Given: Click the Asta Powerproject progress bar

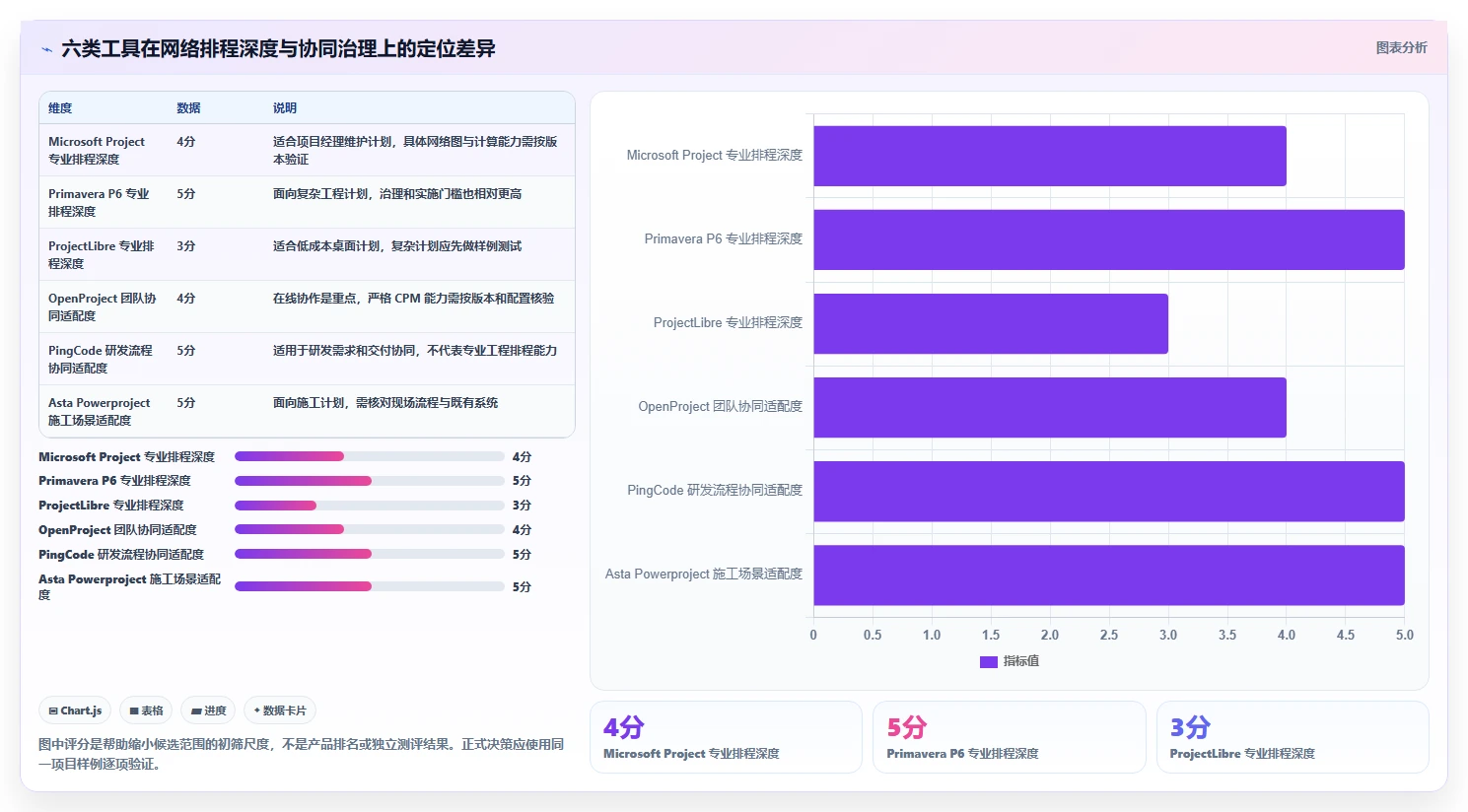Looking at the screenshot, I should point(370,586).
